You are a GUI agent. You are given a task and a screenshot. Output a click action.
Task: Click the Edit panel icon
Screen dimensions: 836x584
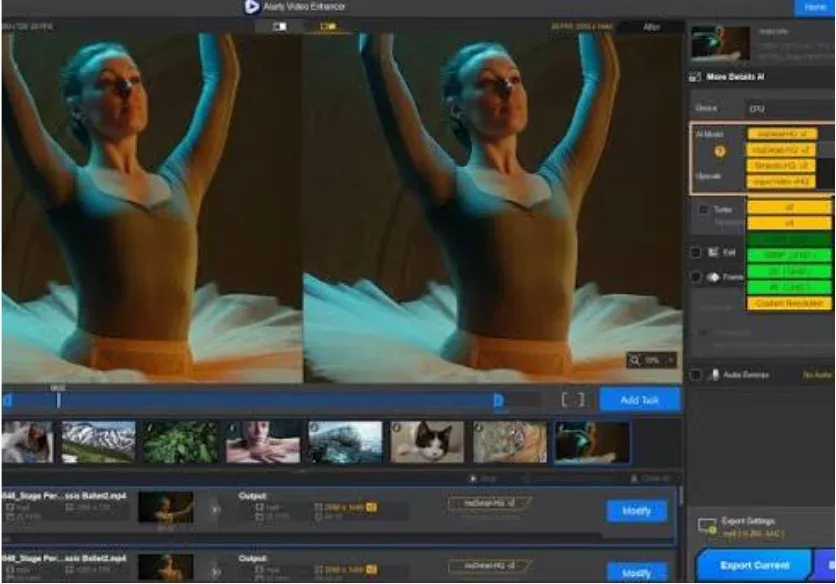click(x=713, y=252)
